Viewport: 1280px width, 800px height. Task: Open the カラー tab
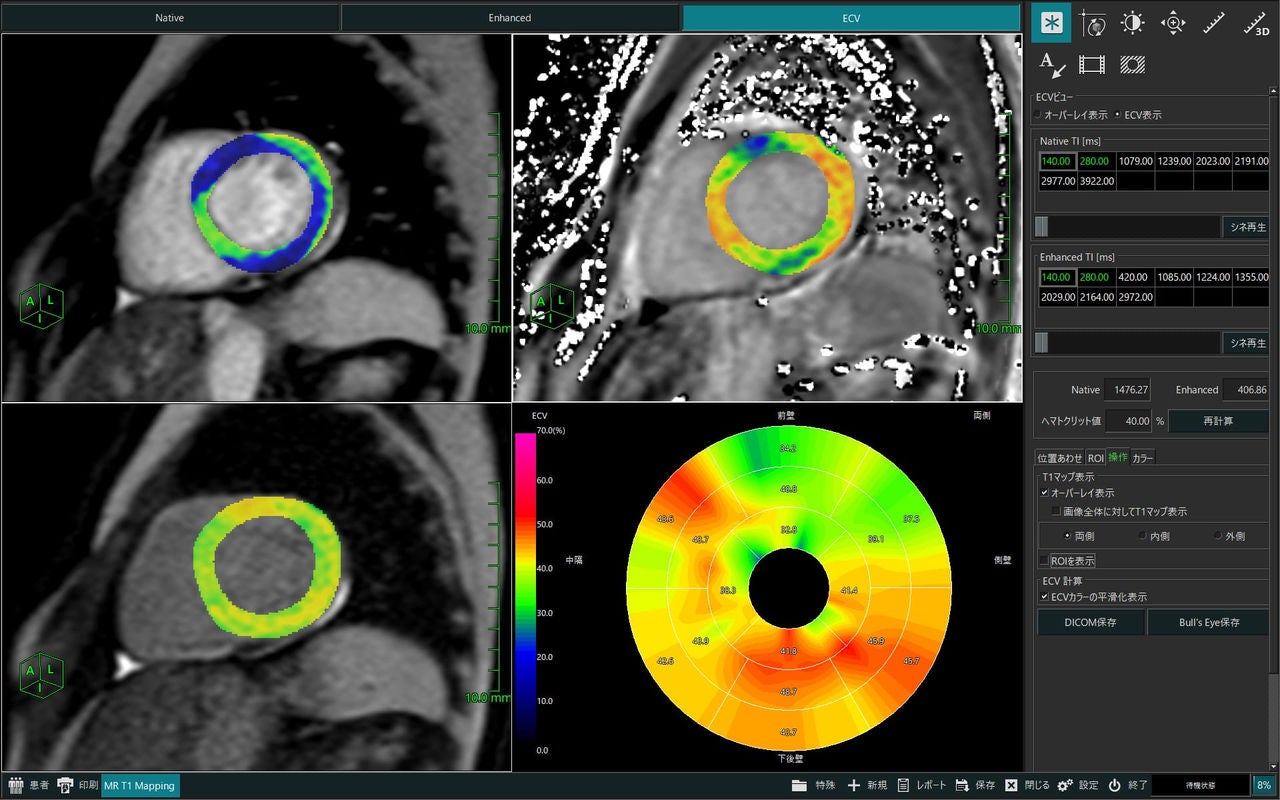point(1142,457)
